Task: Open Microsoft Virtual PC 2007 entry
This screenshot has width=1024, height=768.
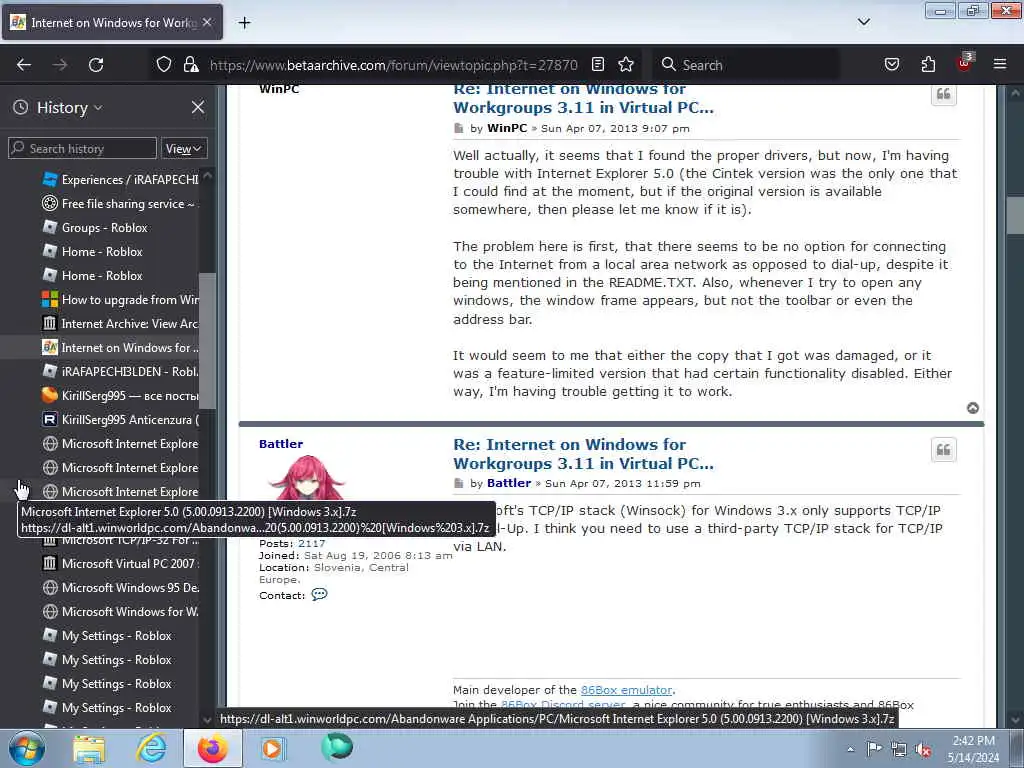Action: click(120, 564)
